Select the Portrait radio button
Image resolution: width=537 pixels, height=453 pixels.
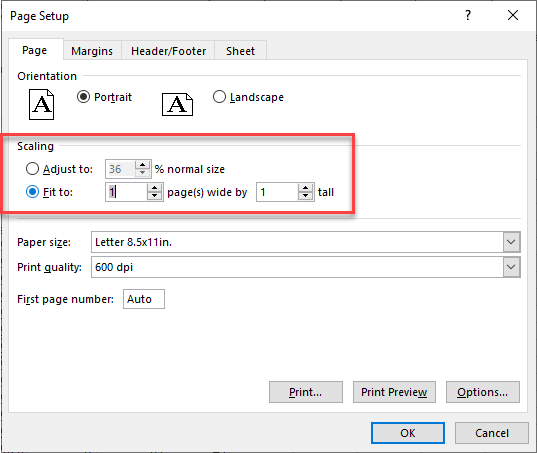click(x=83, y=97)
